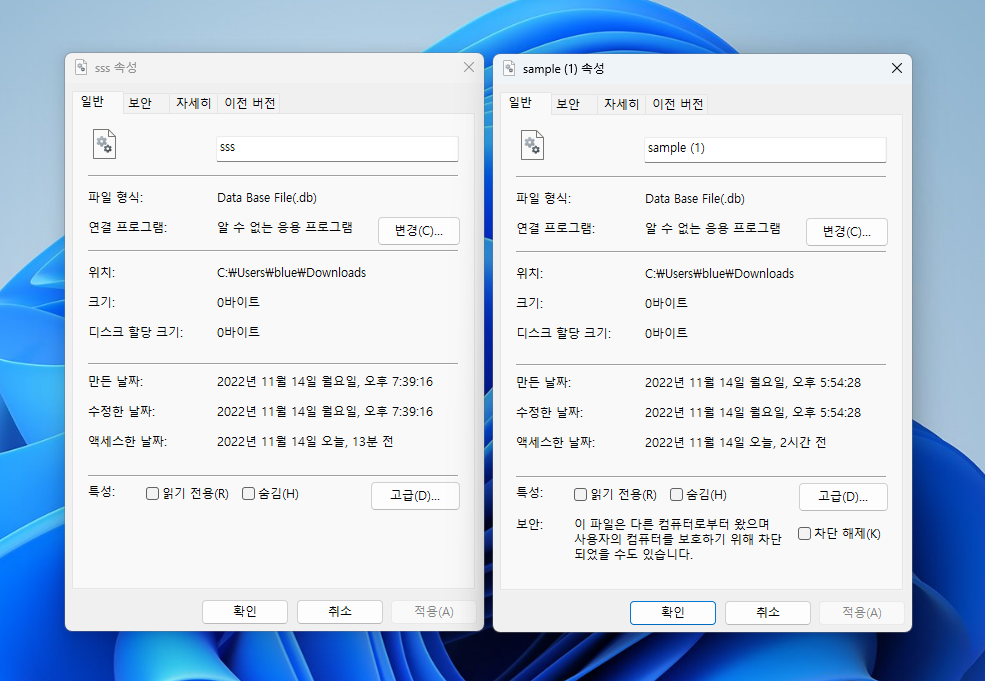Open 자세히 tab in sss 속성 window

(x=193, y=103)
